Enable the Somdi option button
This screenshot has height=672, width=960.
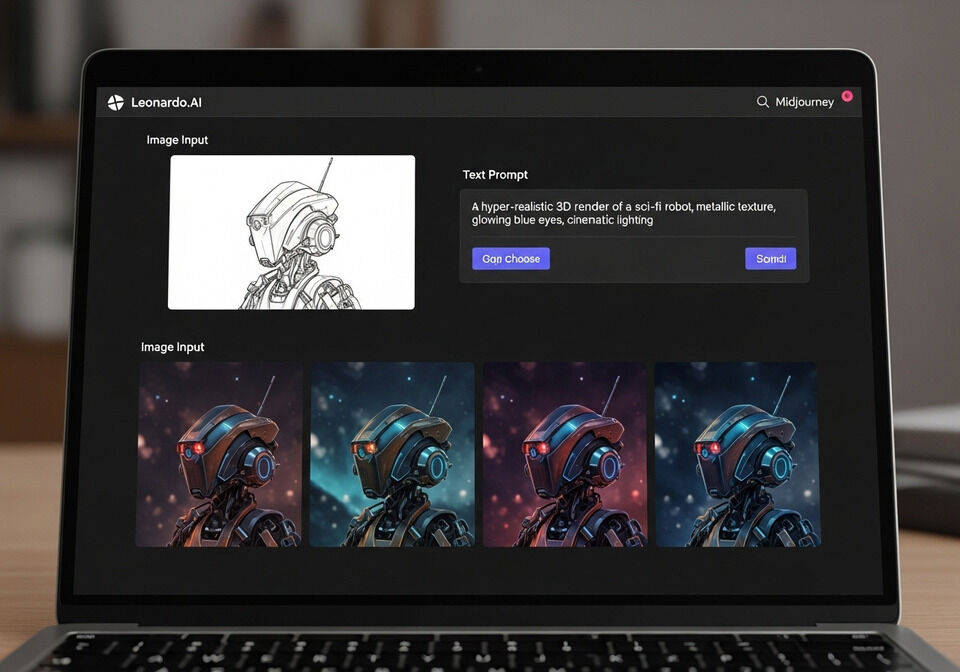pos(770,258)
